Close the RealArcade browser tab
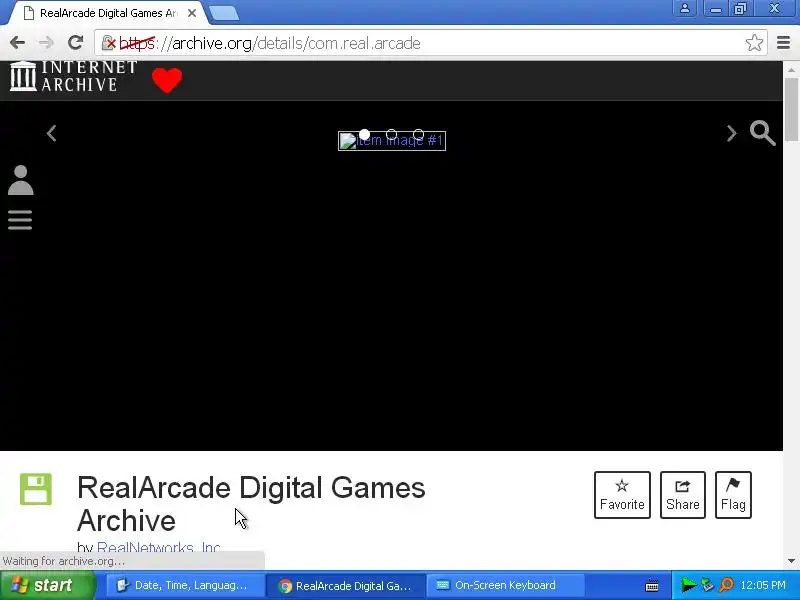The height and width of the screenshot is (600, 800). coord(192,13)
